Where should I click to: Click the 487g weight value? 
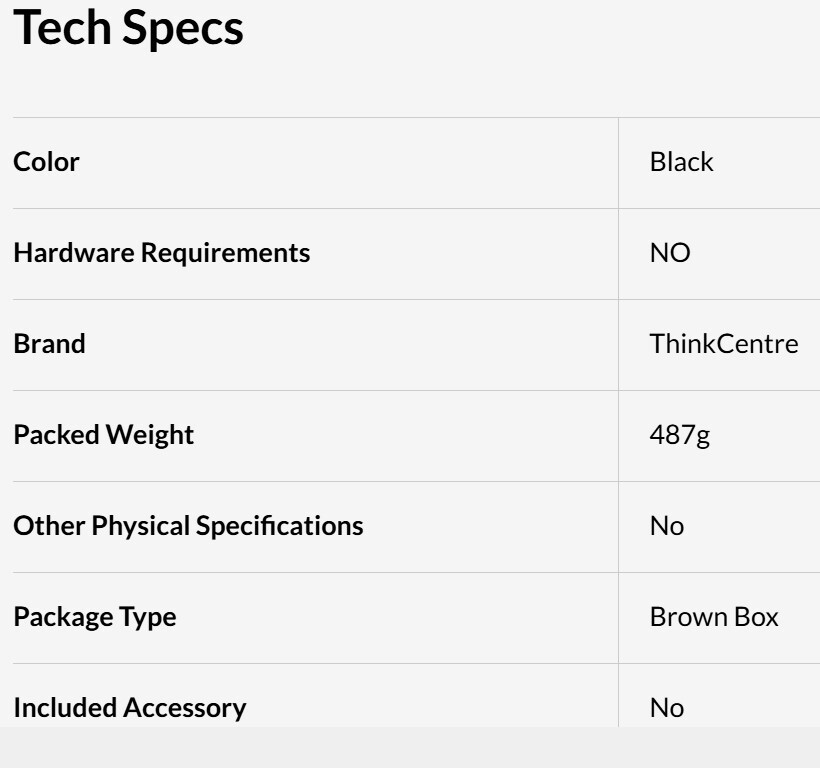coord(680,435)
